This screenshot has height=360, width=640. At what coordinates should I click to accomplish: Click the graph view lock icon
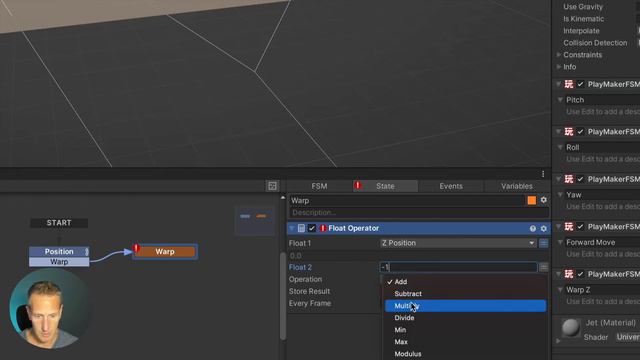pyautogui.click(x=272, y=186)
